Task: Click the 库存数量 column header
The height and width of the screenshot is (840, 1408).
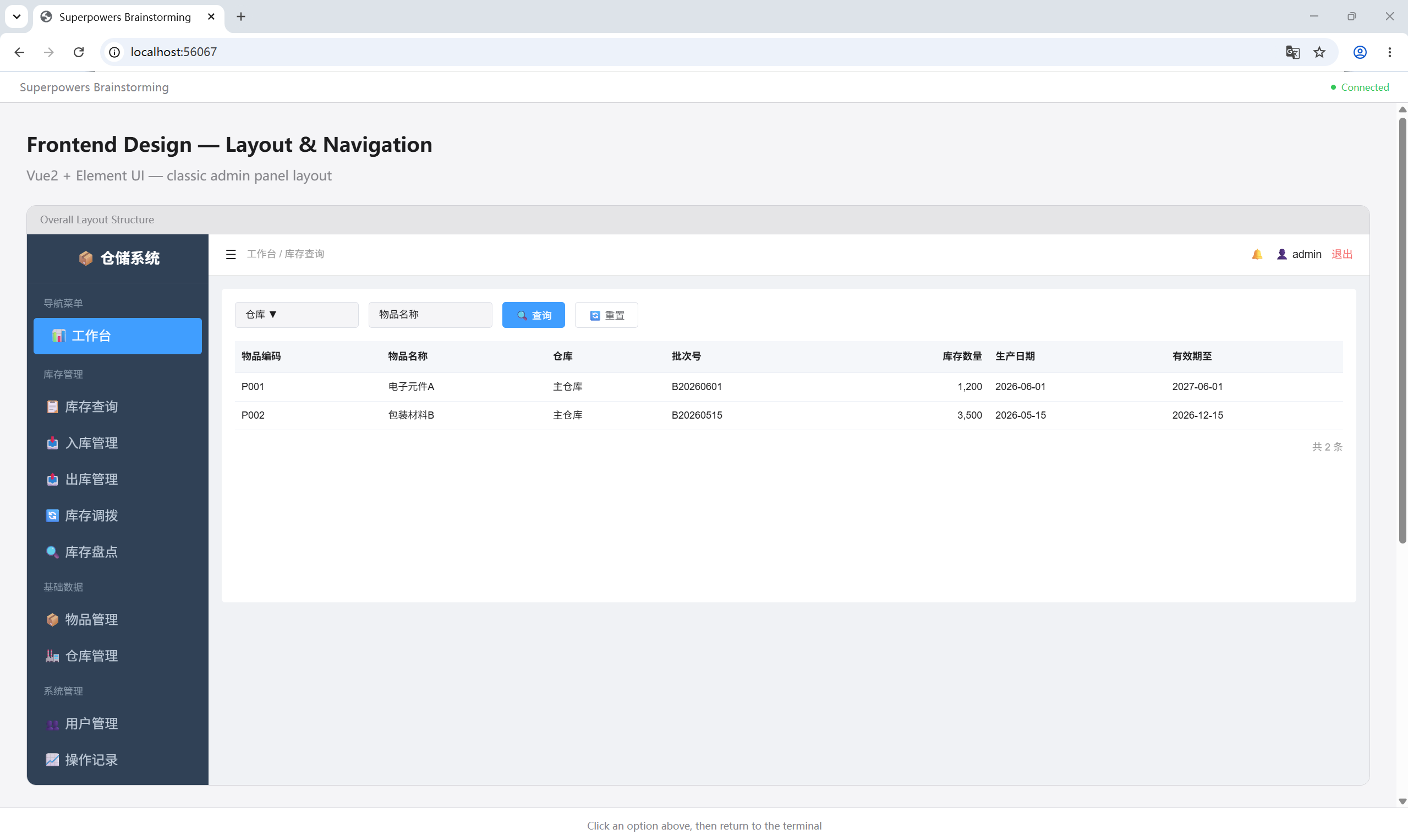Action: point(962,356)
